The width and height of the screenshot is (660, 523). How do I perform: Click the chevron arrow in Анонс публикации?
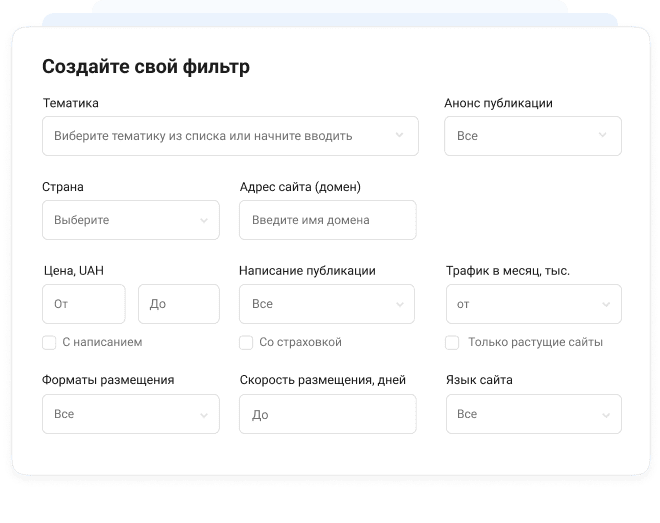602,136
